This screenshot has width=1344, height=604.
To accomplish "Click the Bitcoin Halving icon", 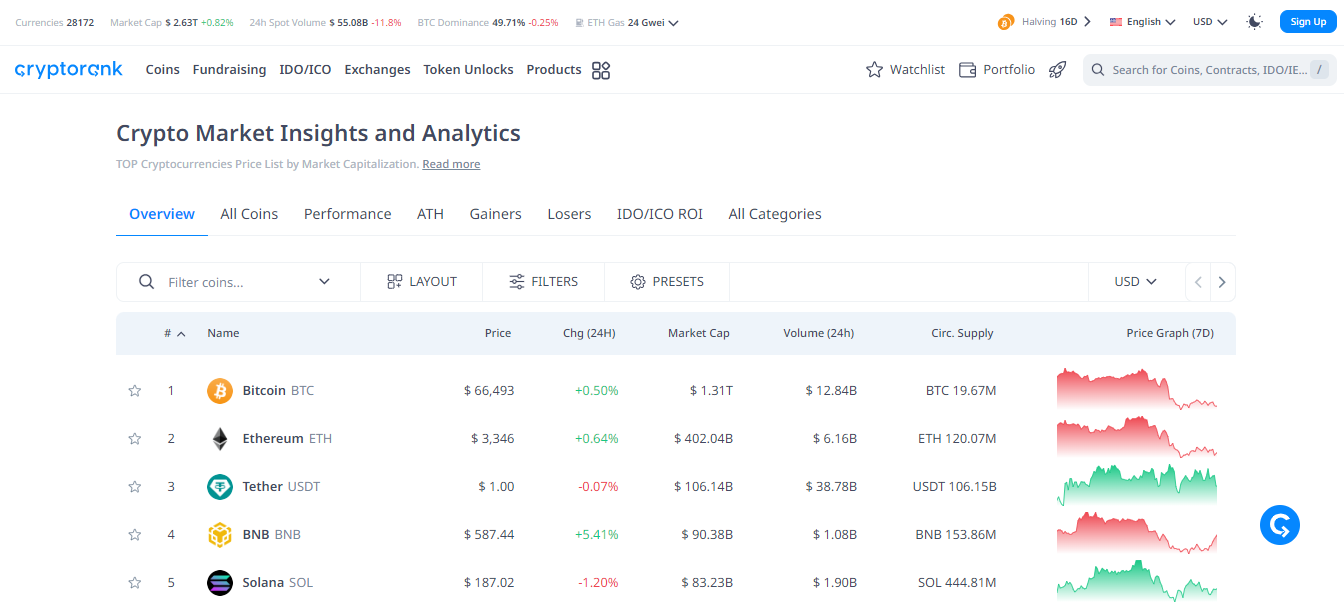I will 1006,22.
